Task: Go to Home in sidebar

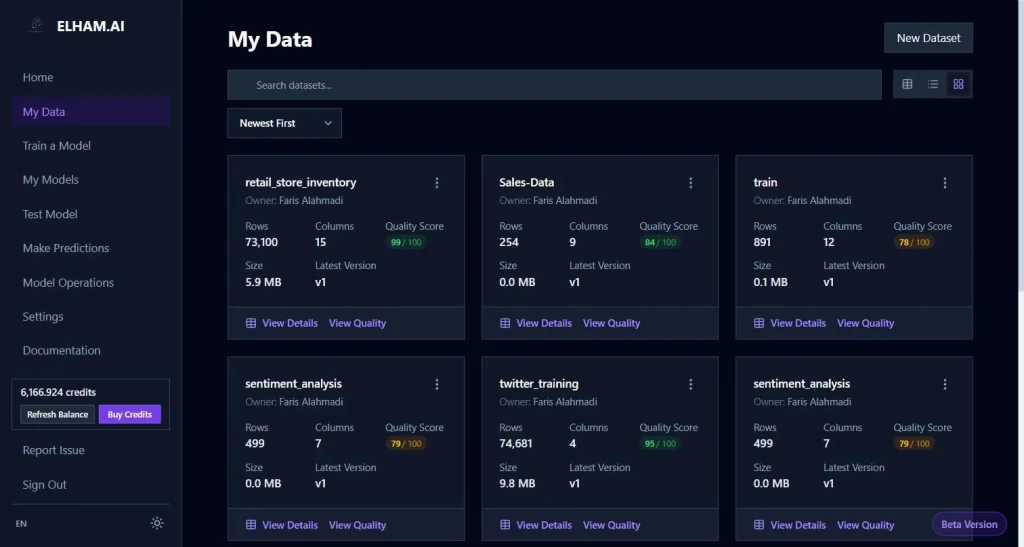Action: coord(38,77)
